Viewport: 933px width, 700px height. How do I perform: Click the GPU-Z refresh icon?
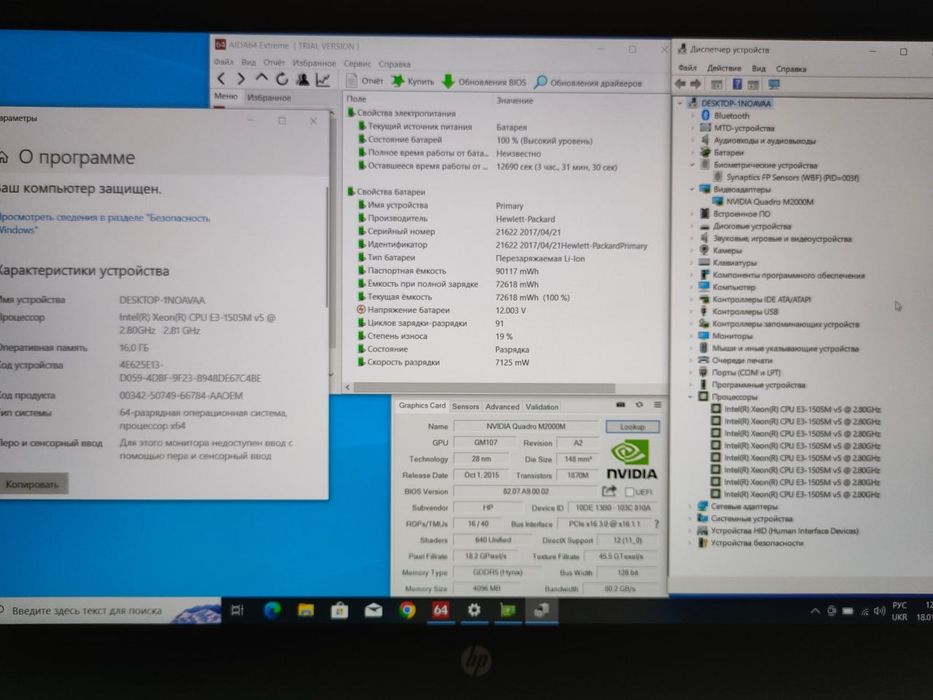639,405
